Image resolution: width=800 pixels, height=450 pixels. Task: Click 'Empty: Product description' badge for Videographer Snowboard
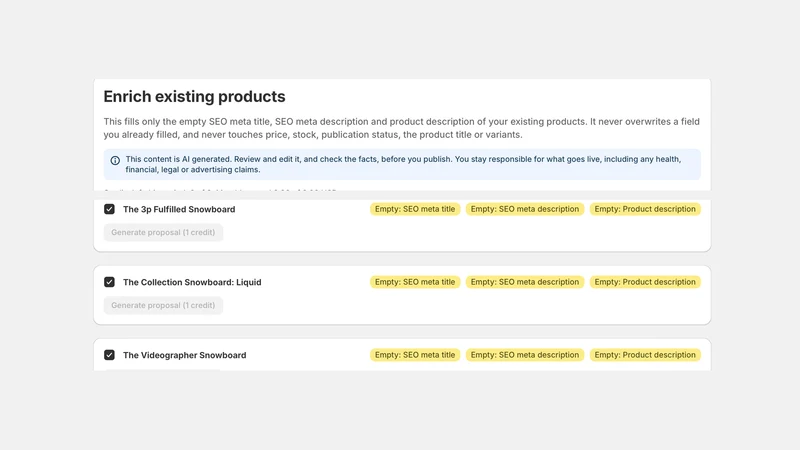645,355
